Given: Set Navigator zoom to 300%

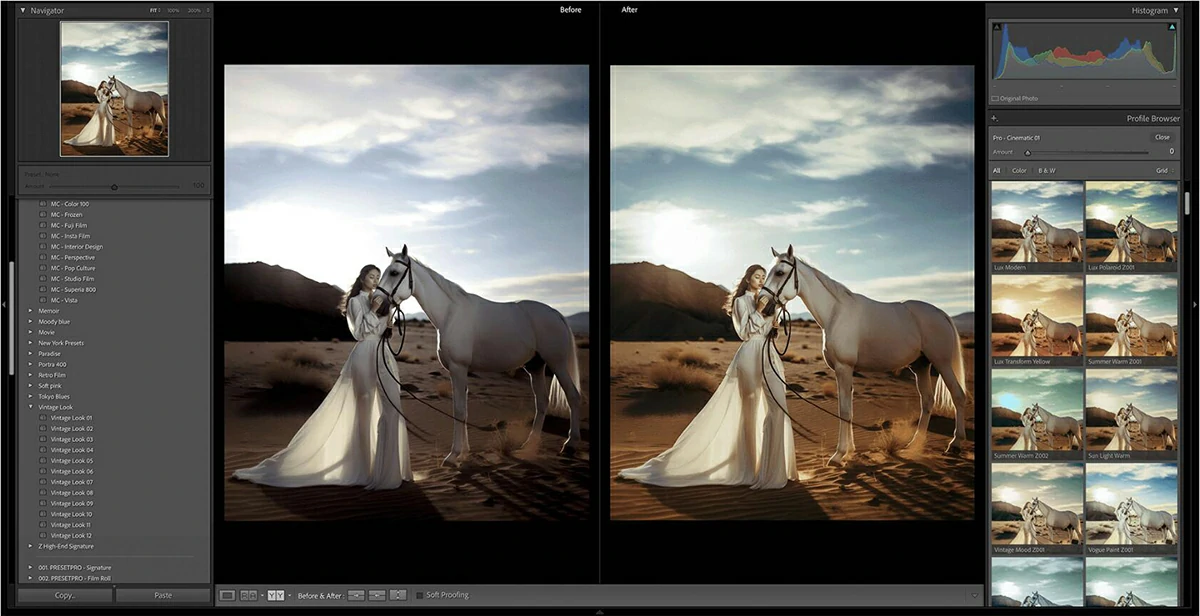Looking at the screenshot, I should (x=194, y=10).
